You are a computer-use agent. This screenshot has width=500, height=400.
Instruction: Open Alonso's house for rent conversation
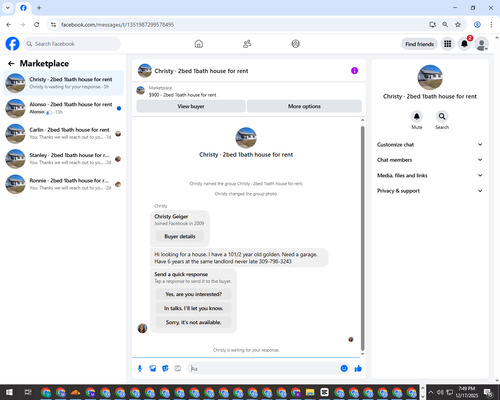63,108
